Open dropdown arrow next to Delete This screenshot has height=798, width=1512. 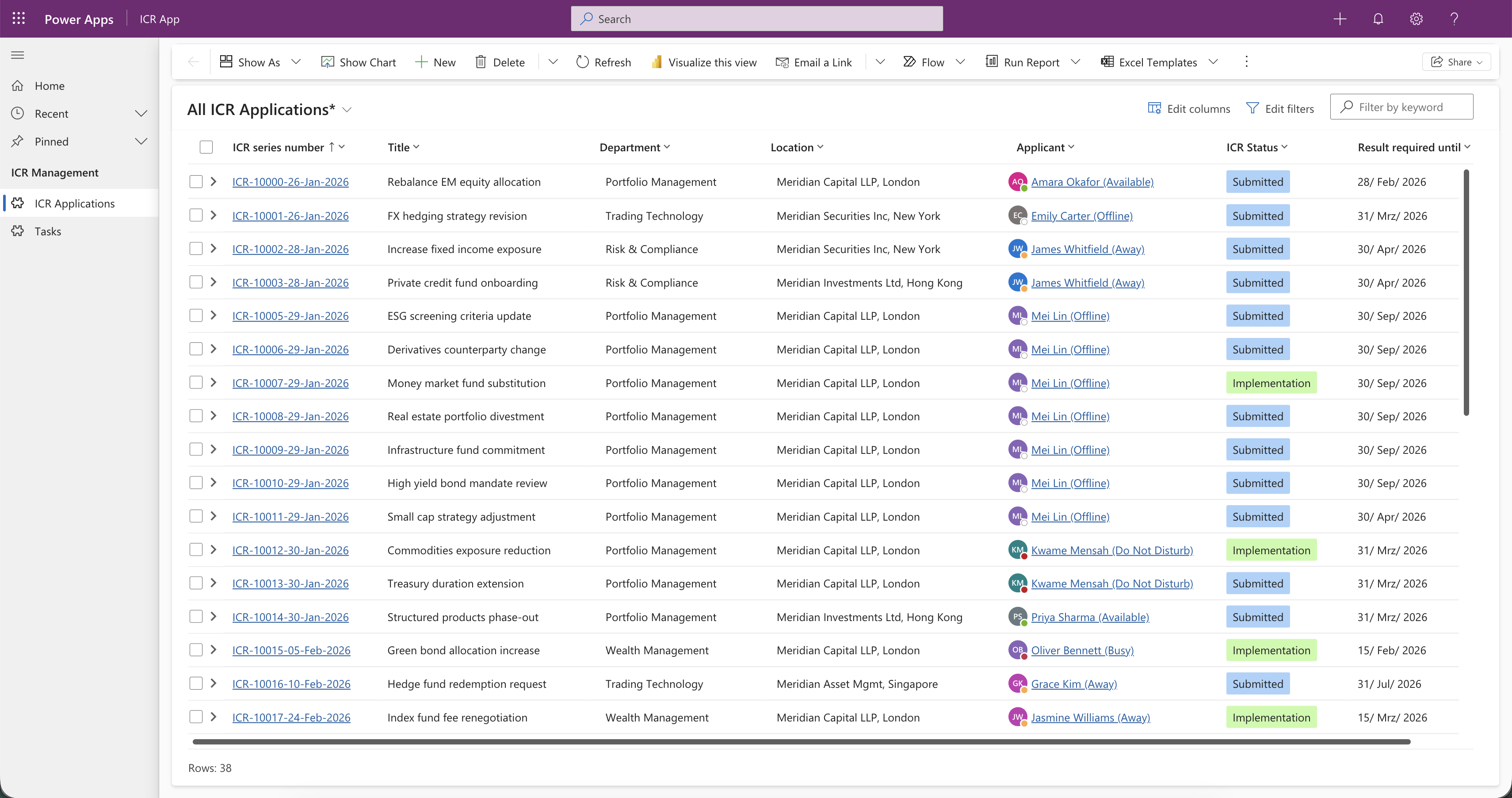coord(553,61)
